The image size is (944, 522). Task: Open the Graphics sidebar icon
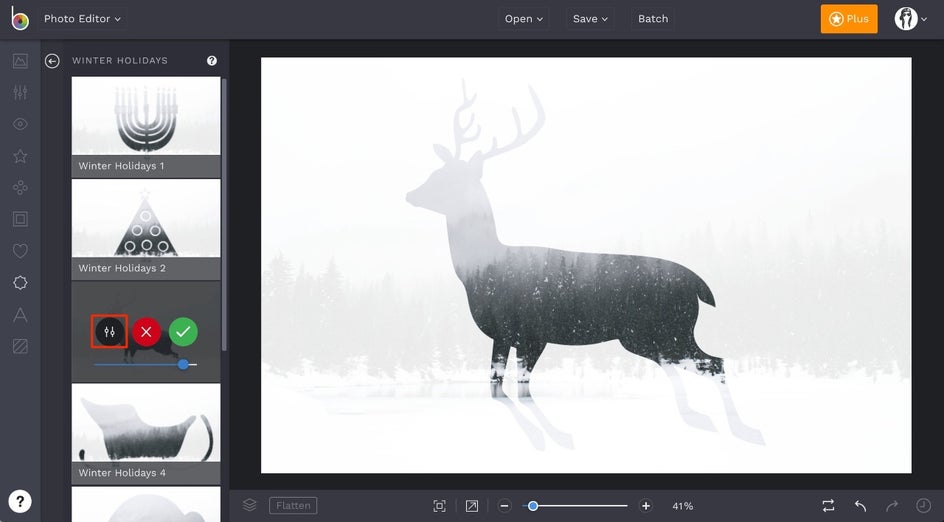(20, 282)
